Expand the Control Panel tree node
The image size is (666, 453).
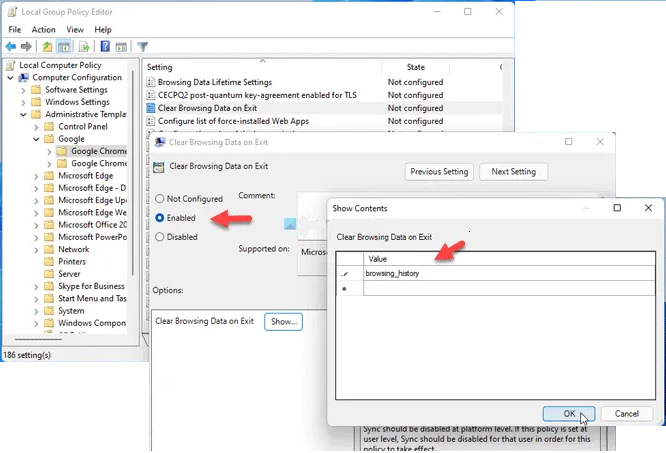(36, 127)
